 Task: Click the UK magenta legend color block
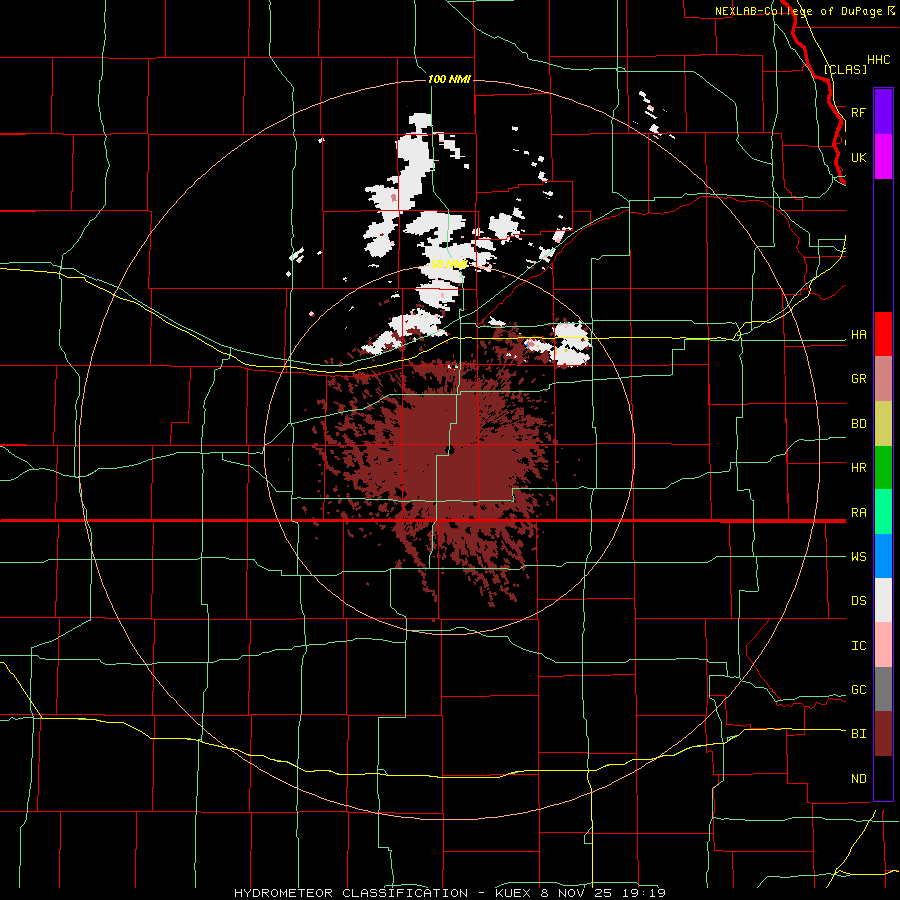pos(883,157)
